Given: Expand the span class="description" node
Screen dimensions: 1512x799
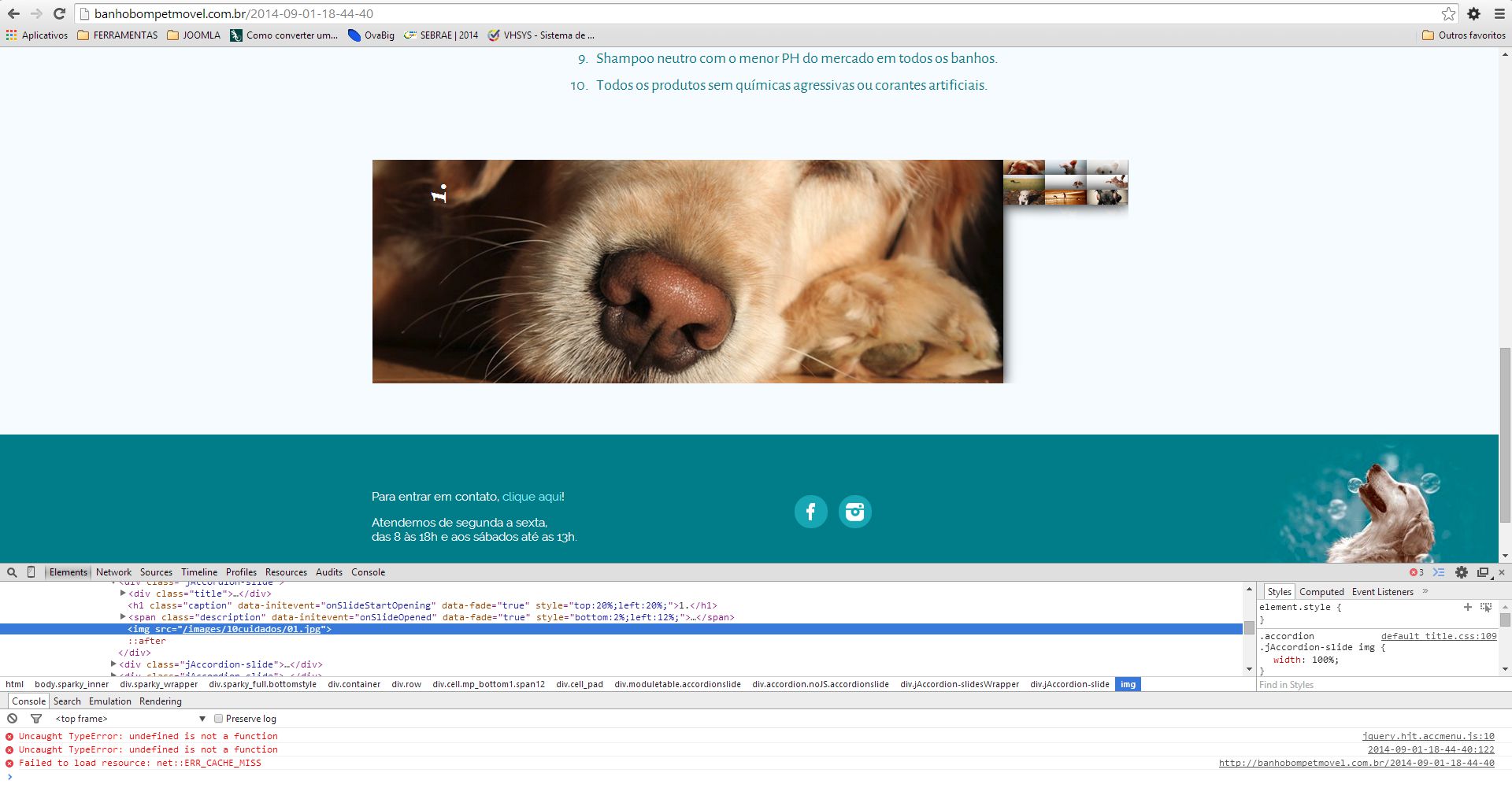Looking at the screenshot, I should pyautogui.click(x=123, y=617).
